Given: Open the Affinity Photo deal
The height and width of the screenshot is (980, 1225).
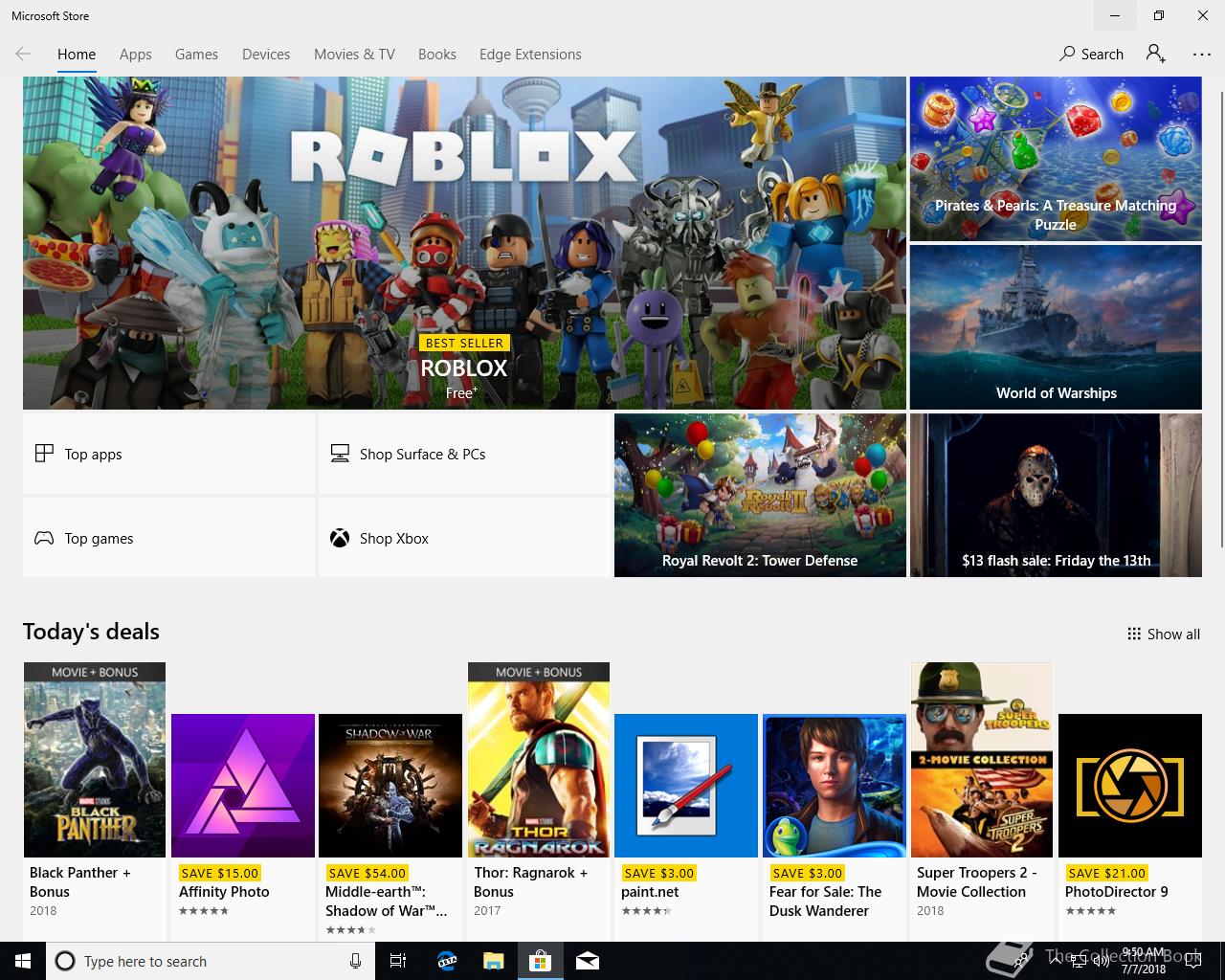Looking at the screenshot, I should coord(243,827).
